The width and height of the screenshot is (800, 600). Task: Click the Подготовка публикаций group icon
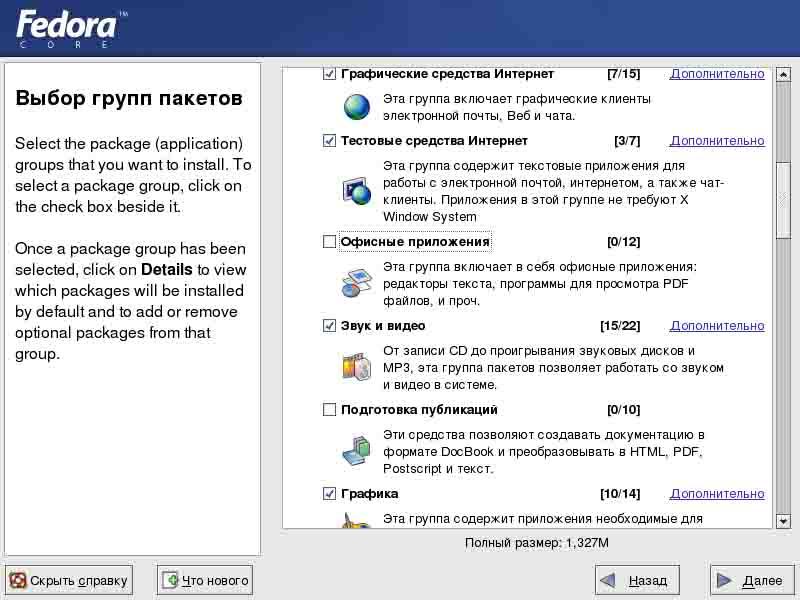357,451
